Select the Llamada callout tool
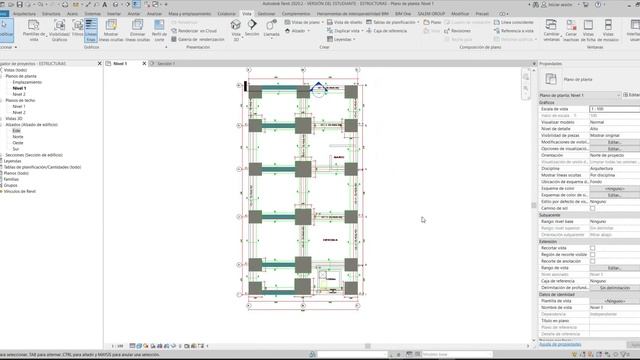Screen dimensions: 640x360 (271, 28)
